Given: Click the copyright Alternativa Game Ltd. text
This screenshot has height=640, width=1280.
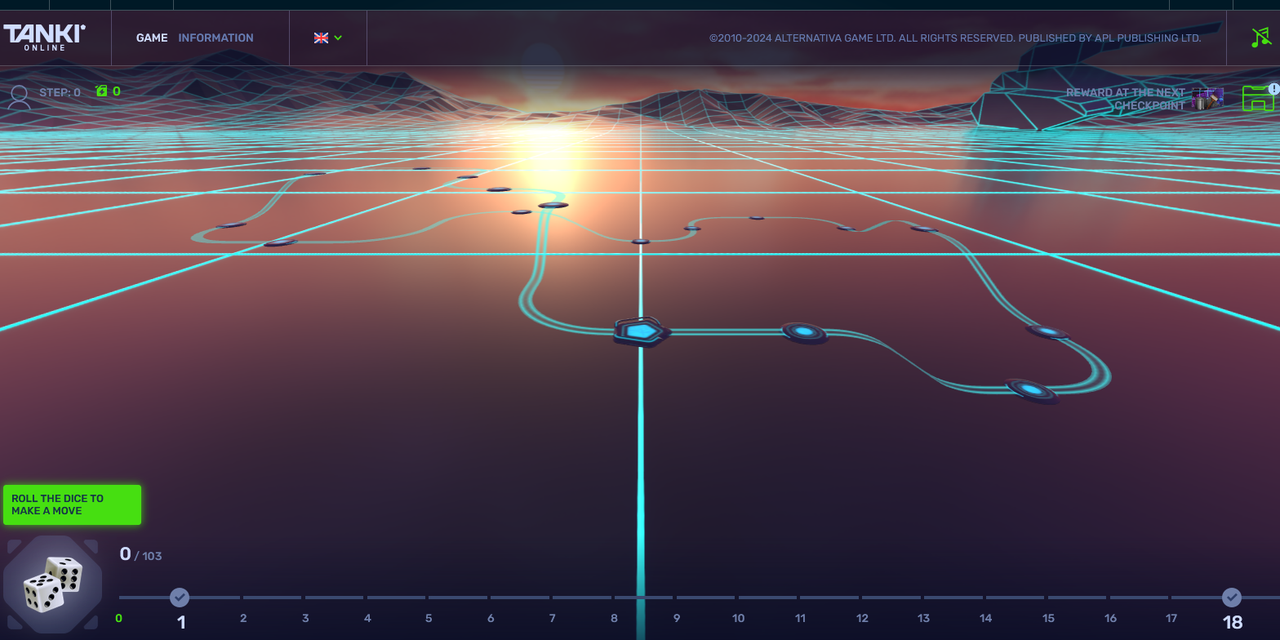Looking at the screenshot, I should (955, 38).
